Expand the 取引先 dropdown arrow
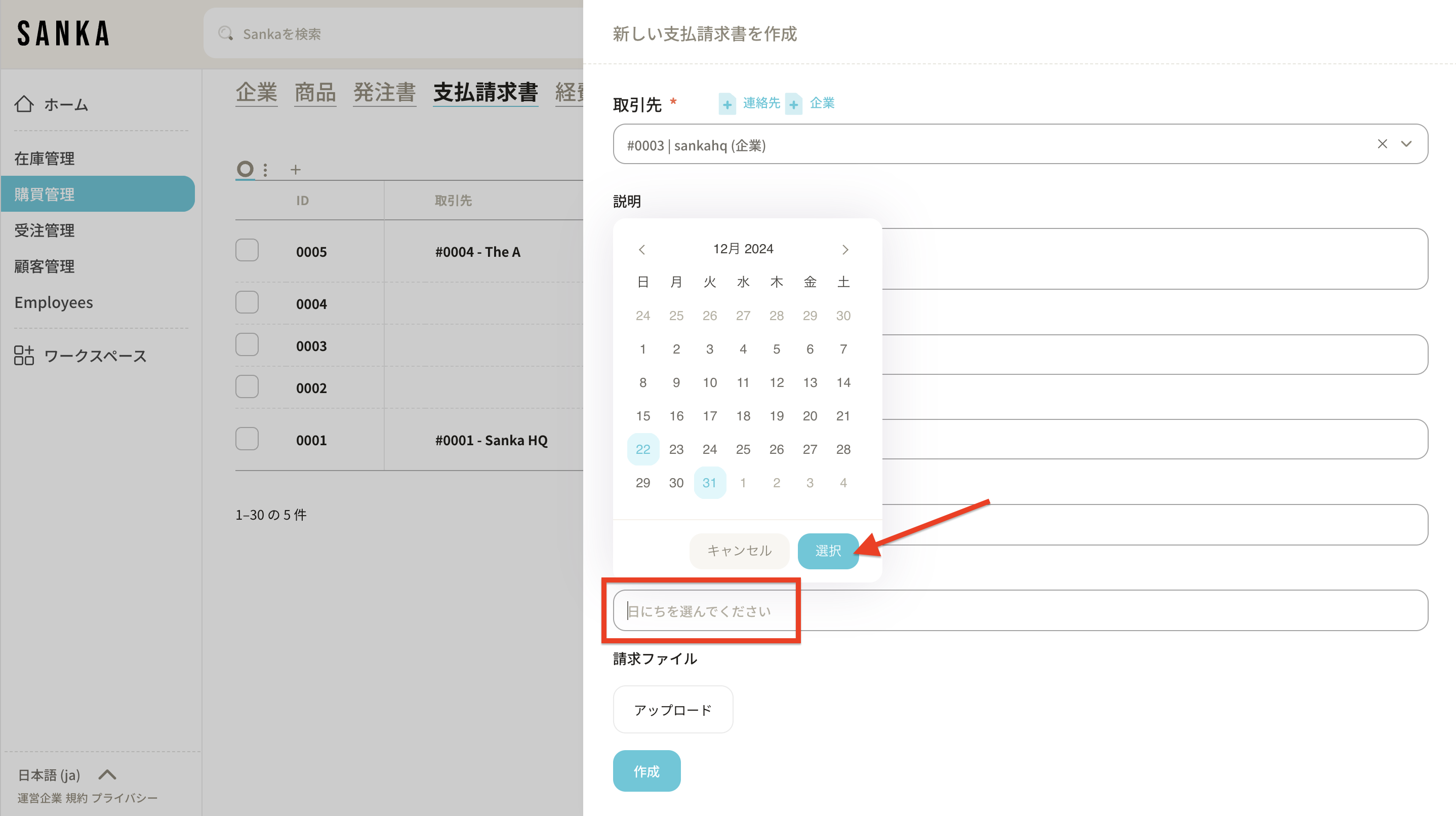This screenshot has width=1456, height=816. point(1406,144)
